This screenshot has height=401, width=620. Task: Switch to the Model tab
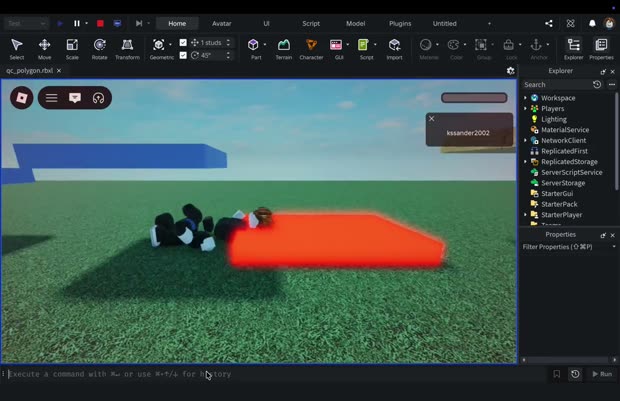(355, 23)
